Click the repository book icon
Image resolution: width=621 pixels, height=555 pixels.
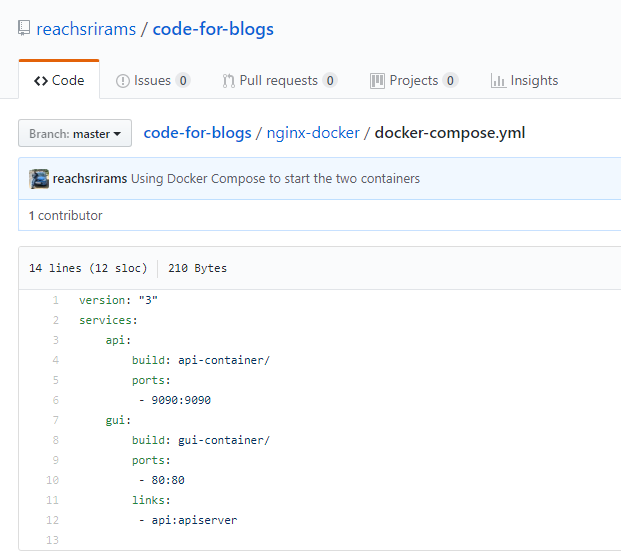click(x=24, y=29)
